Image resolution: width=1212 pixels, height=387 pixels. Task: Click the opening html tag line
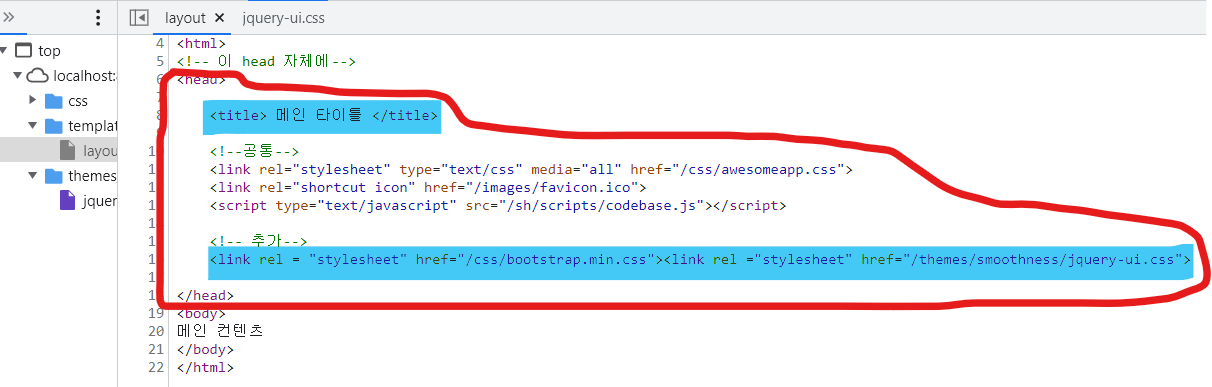click(x=201, y=43)
